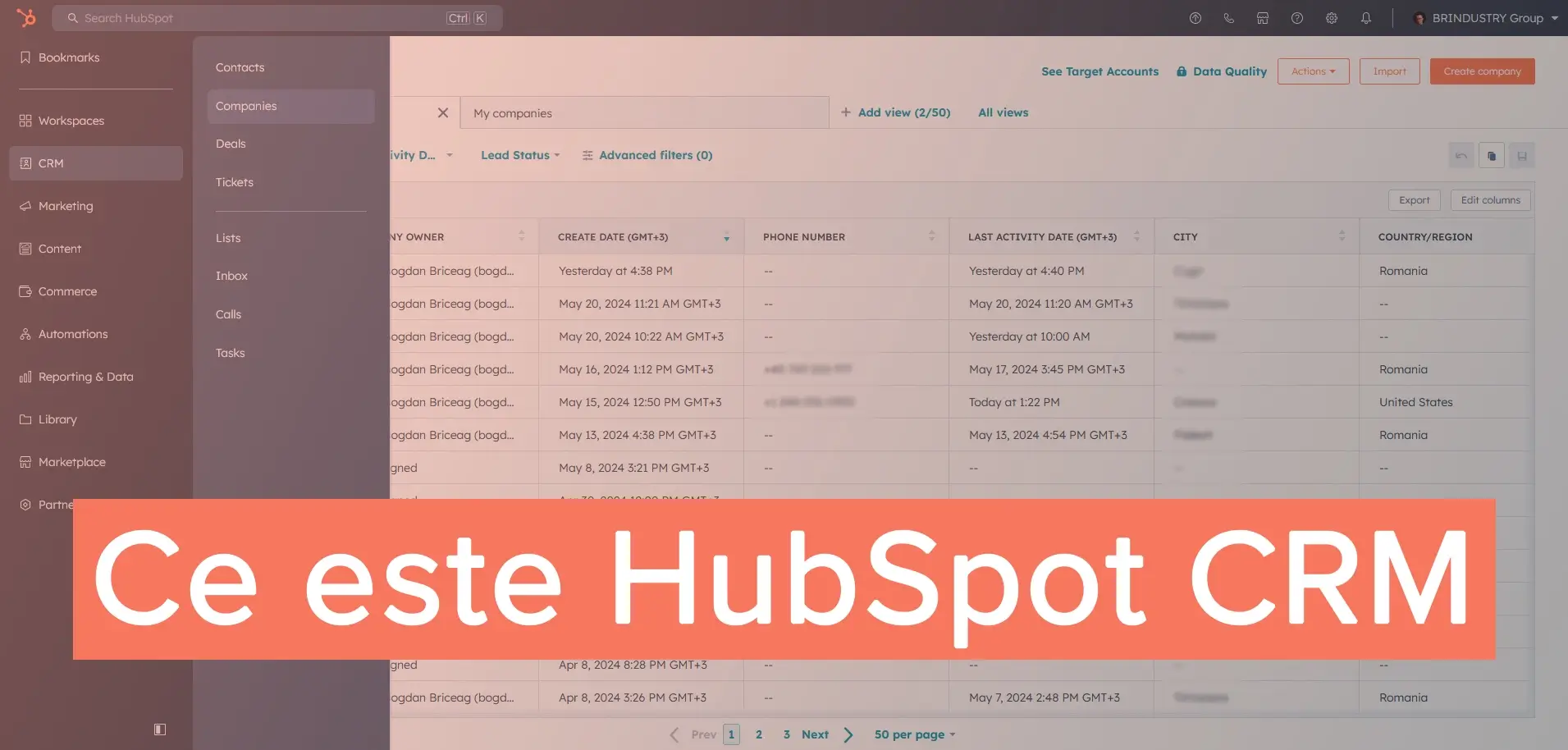Open the calling phone icon

(x=1228, y=18)
